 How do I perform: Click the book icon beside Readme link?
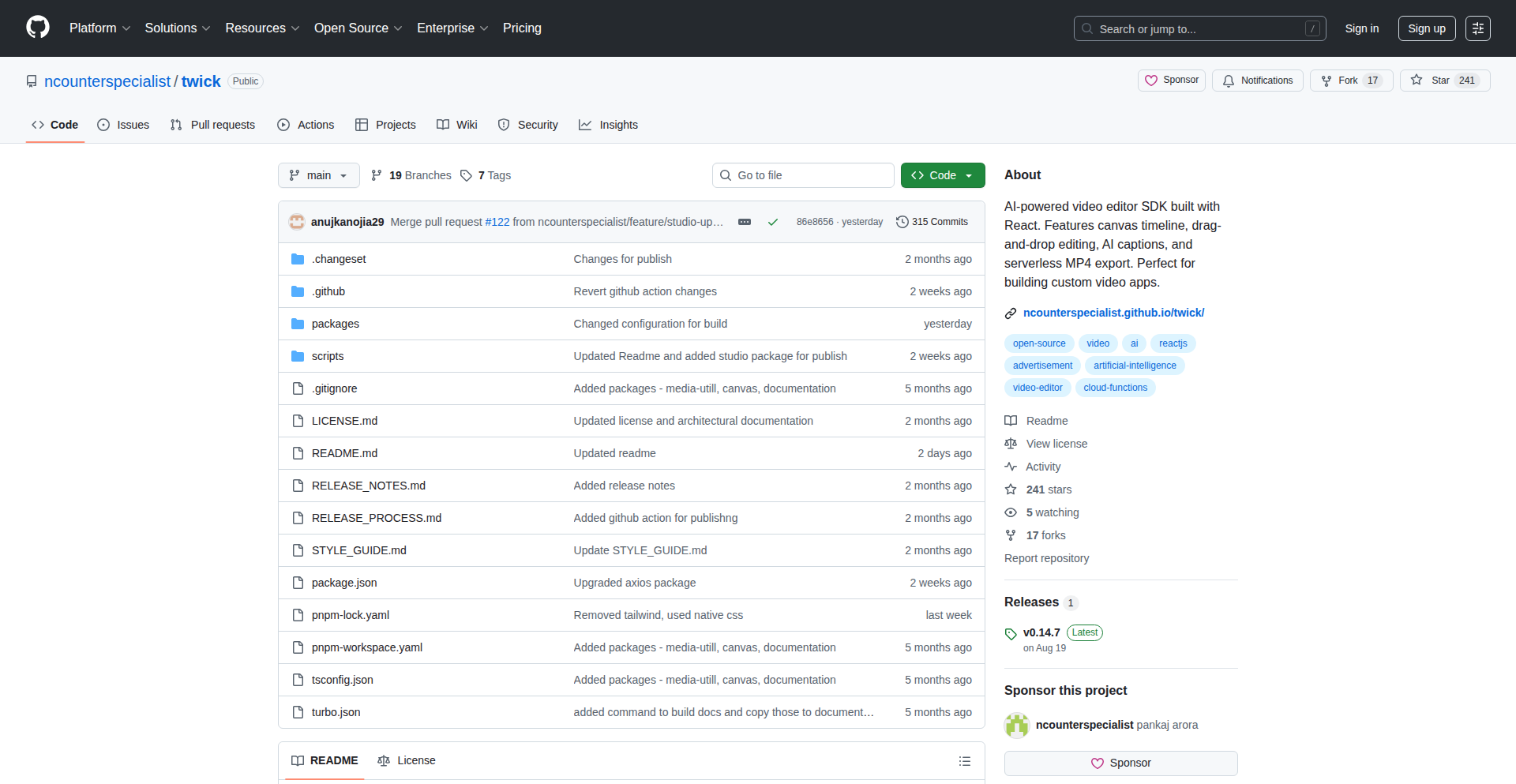point(1011,421)
